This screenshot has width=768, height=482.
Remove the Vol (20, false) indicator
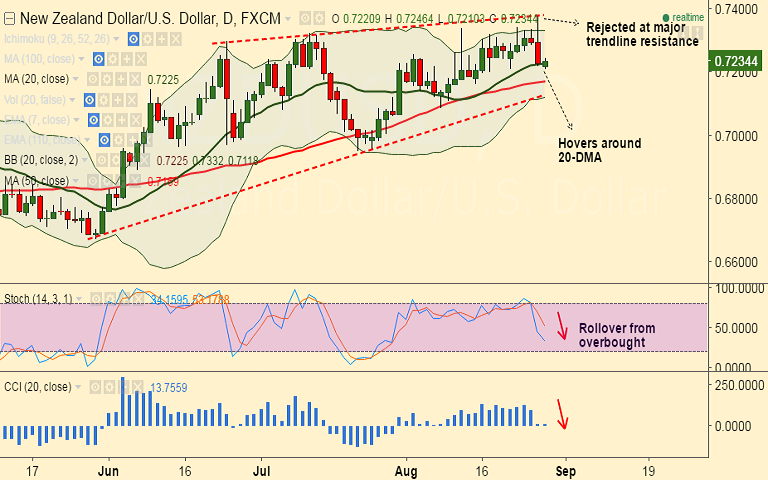coord(131,100)
